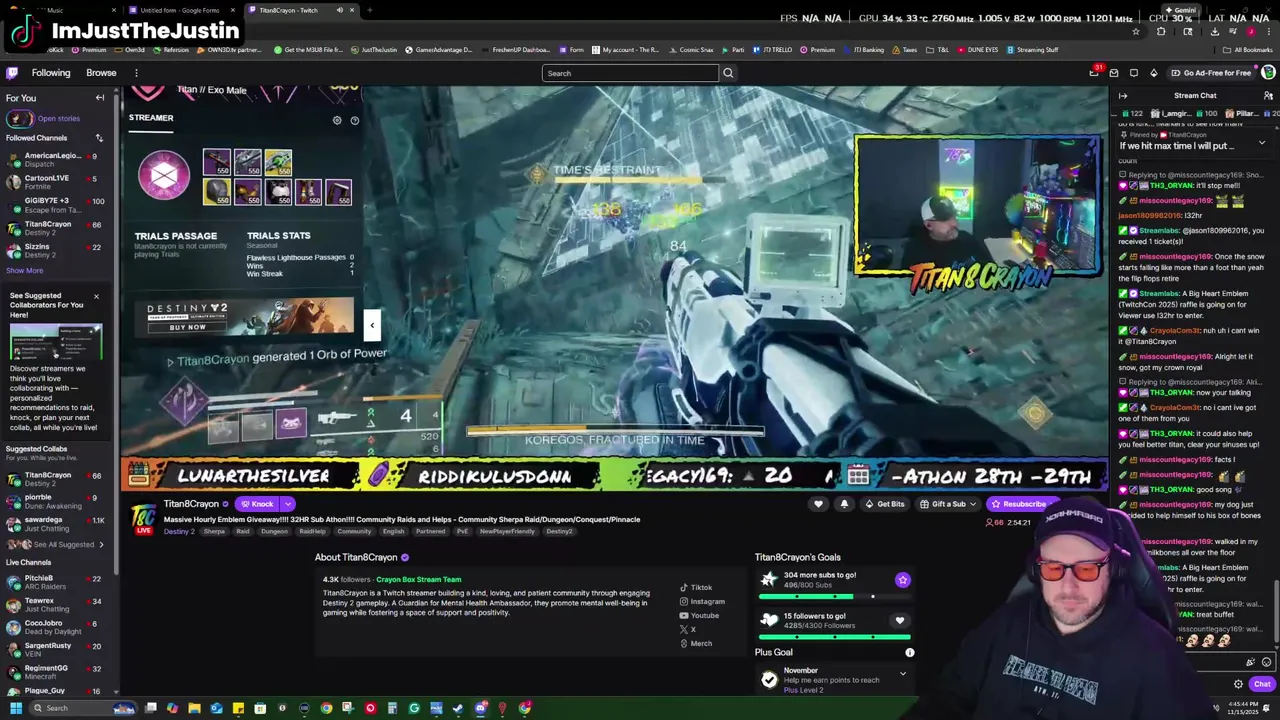Click the purple Chat send button
The height and width of the screenshot is (720, 1280).
(x=1261, y=684)
